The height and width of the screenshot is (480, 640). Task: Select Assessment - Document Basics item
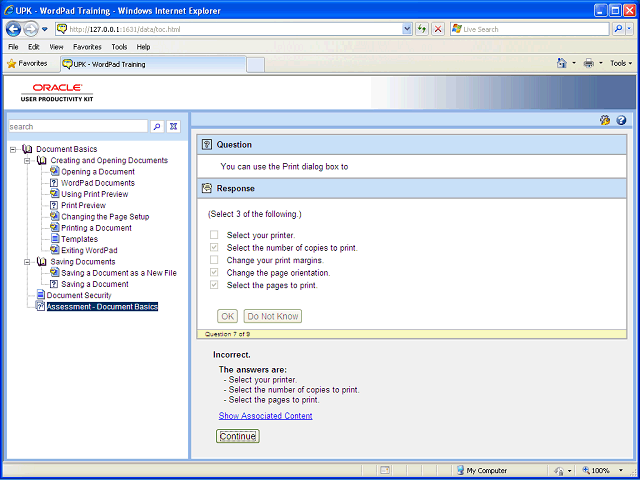click(x=102, y=307)
